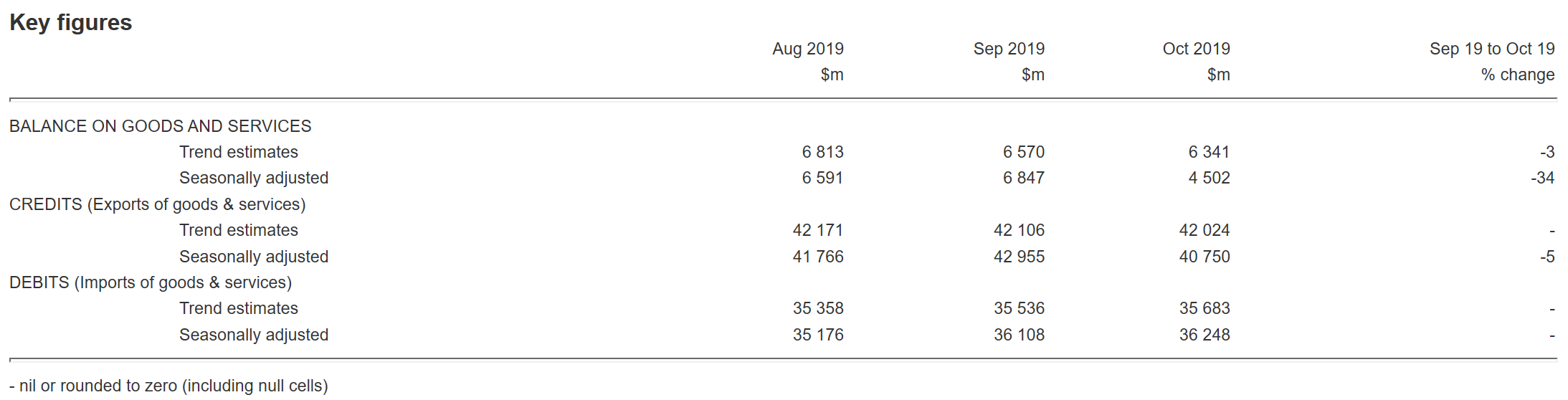Click the -5 percent change cell
1568x400 pixels.
[x=1547, y=257]
